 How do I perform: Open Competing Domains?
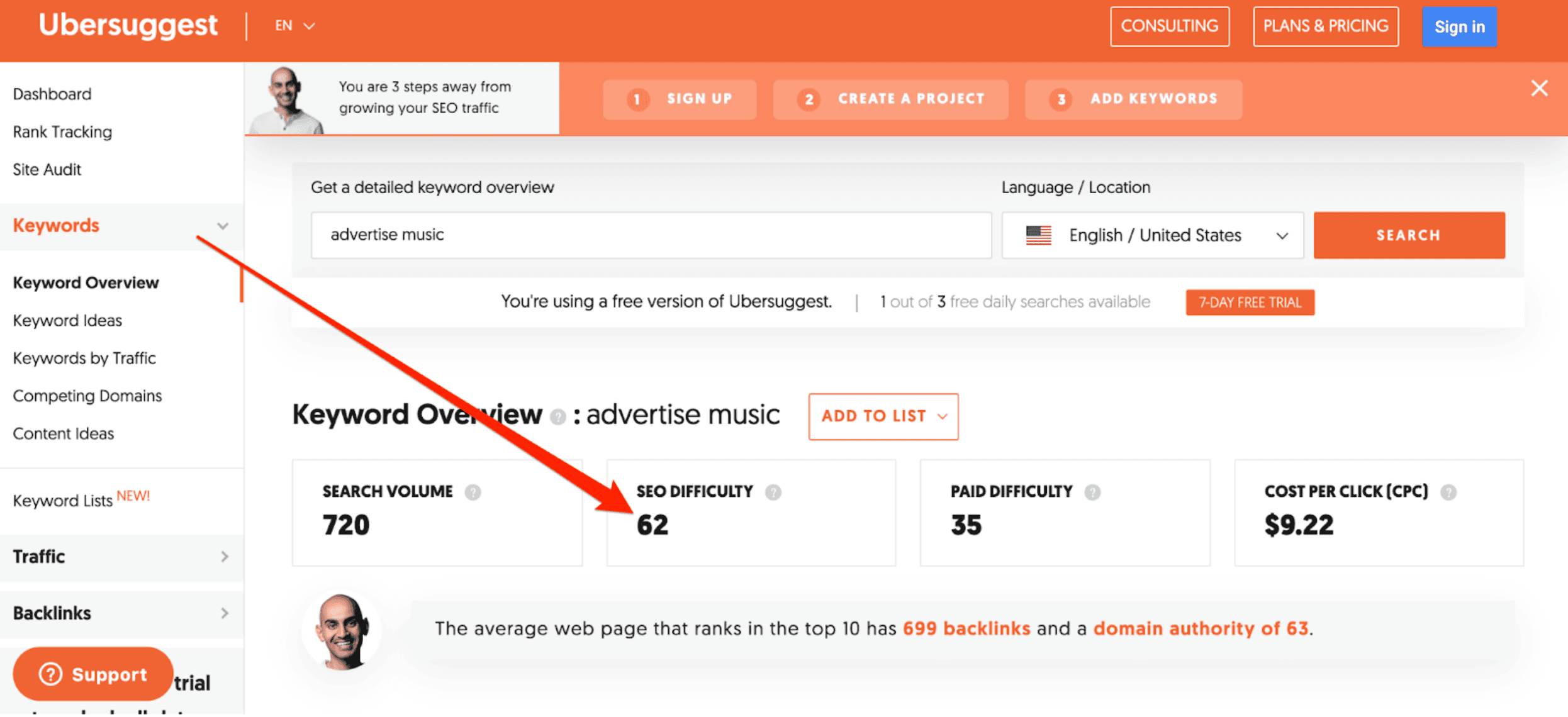coord(87,396)
